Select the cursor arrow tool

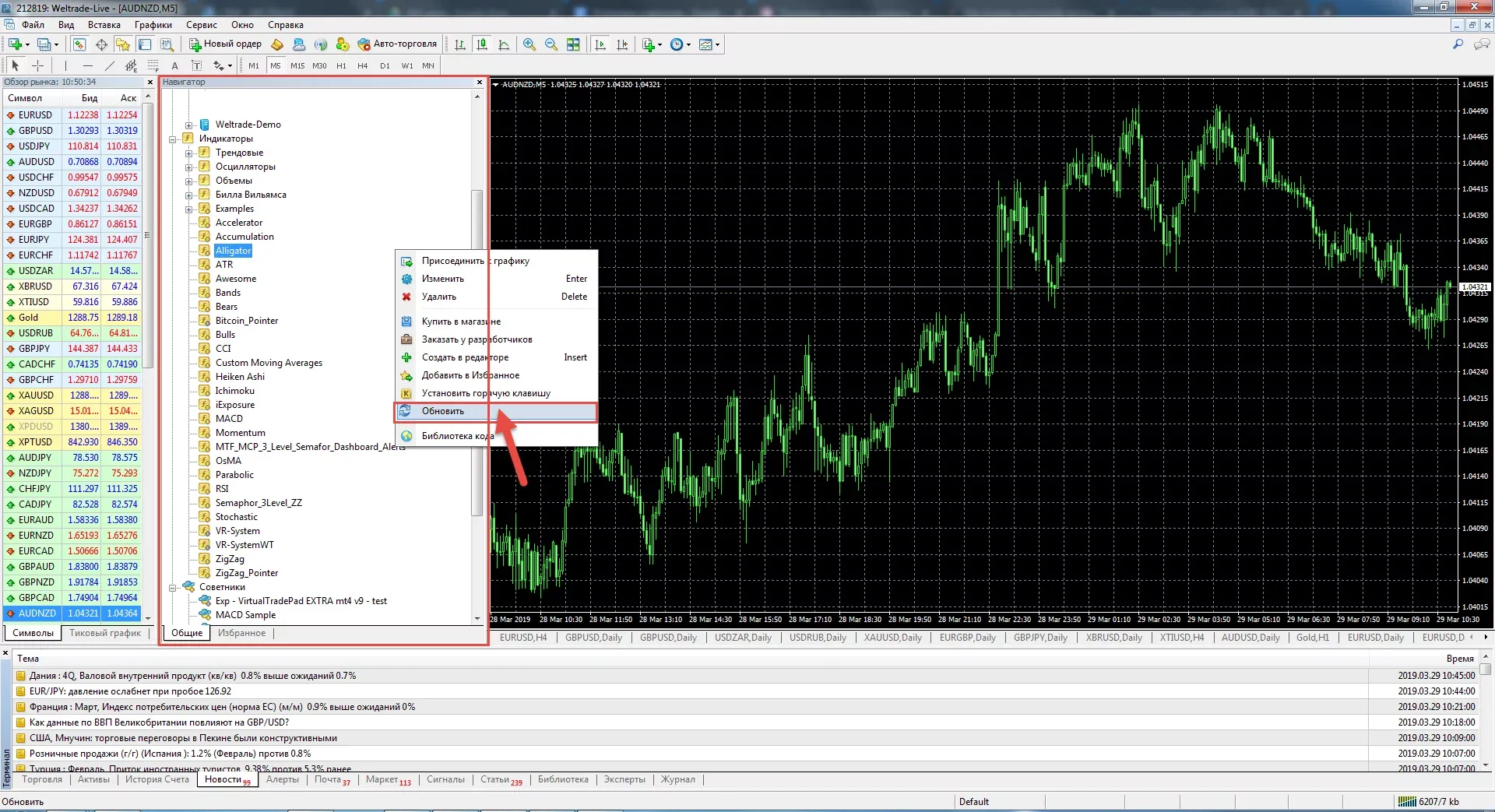pyautogui.click(x=16, y=65)
